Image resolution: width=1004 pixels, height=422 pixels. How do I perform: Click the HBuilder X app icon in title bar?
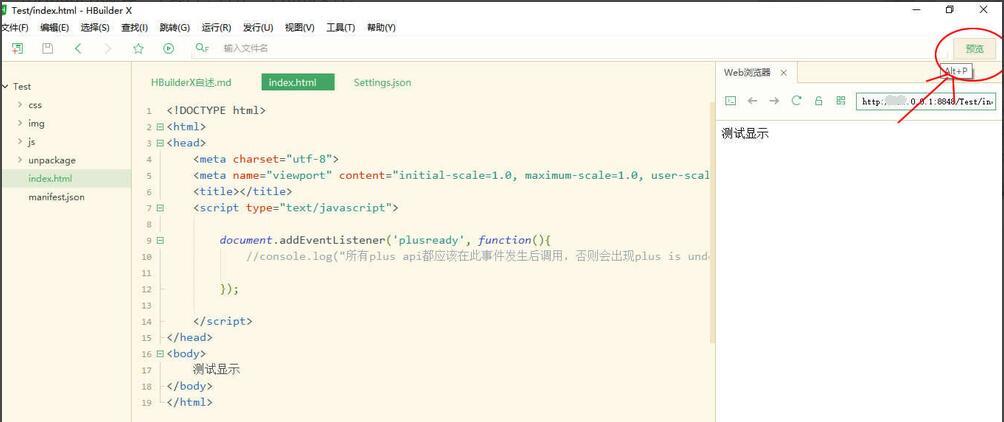(x=3, y=9)
